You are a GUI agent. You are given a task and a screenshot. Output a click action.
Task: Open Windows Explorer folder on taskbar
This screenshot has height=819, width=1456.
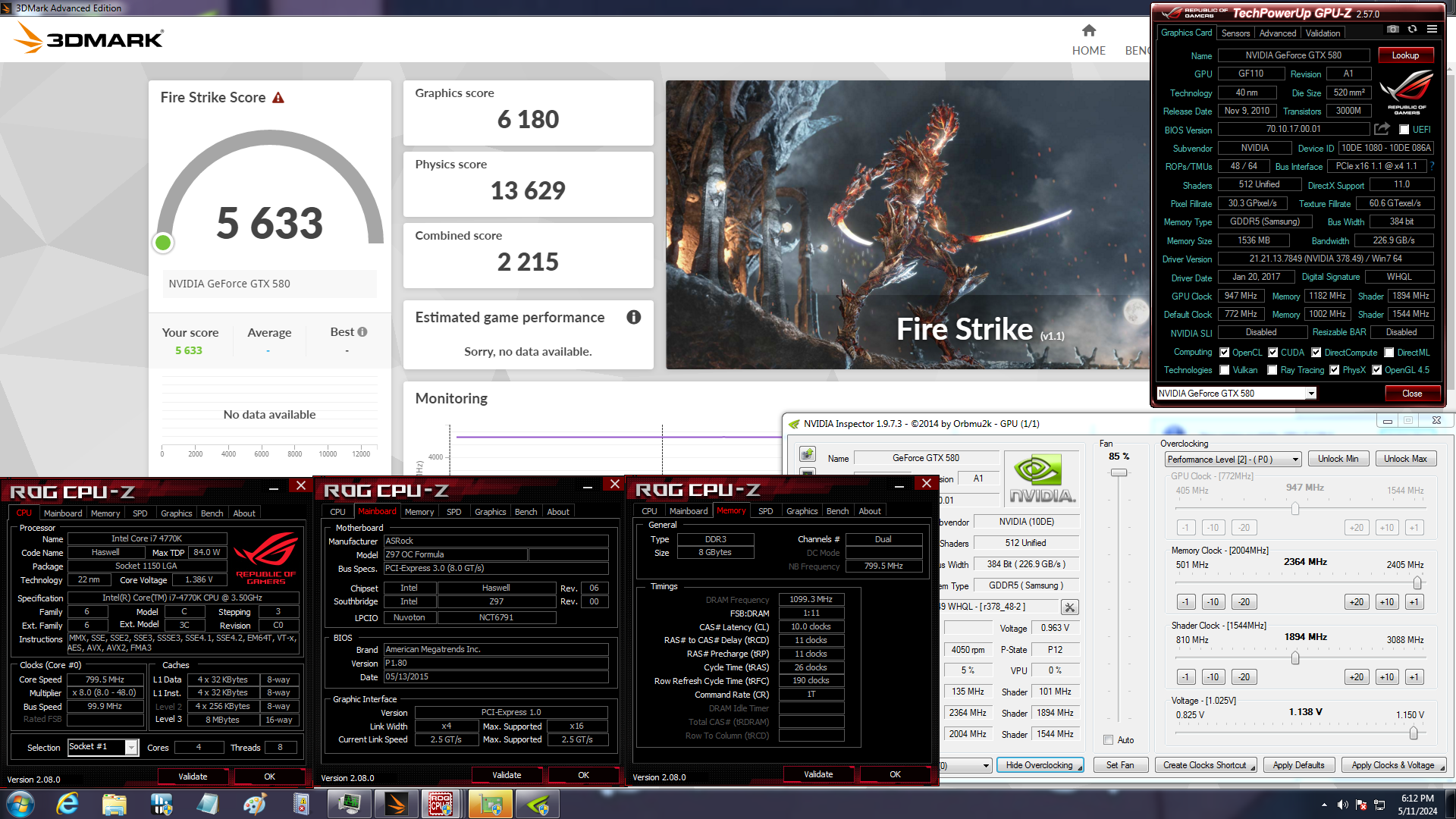tap(115, 804)
